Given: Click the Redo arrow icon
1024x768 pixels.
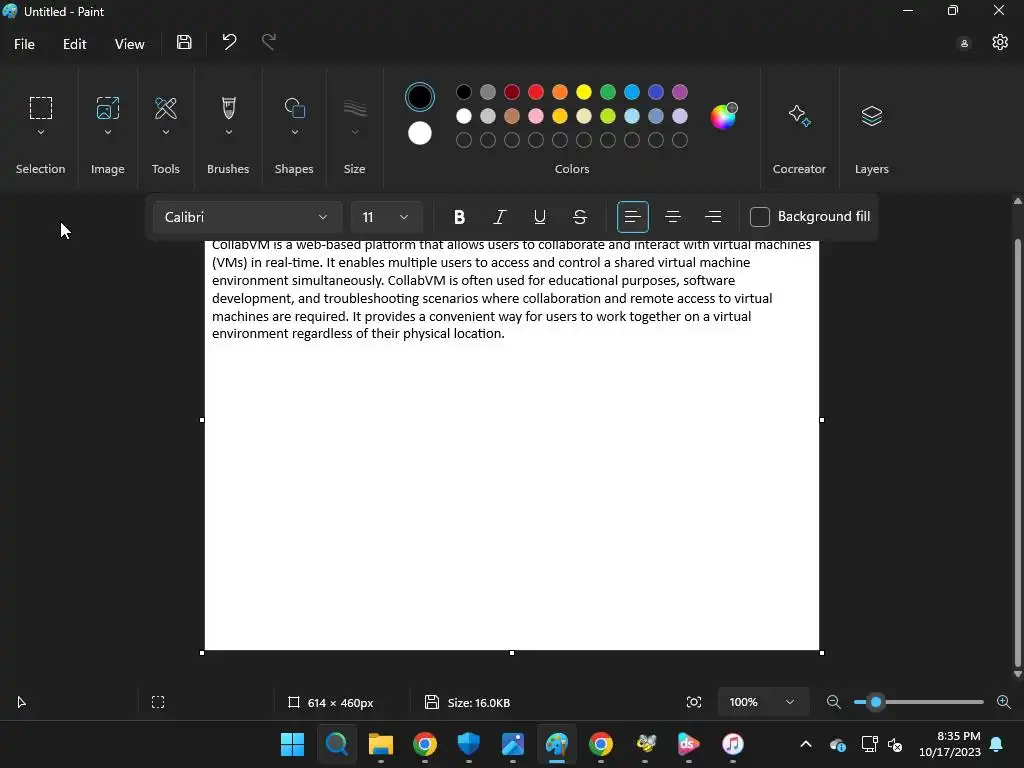Looking at the screenshot, I should coord(269,42).
